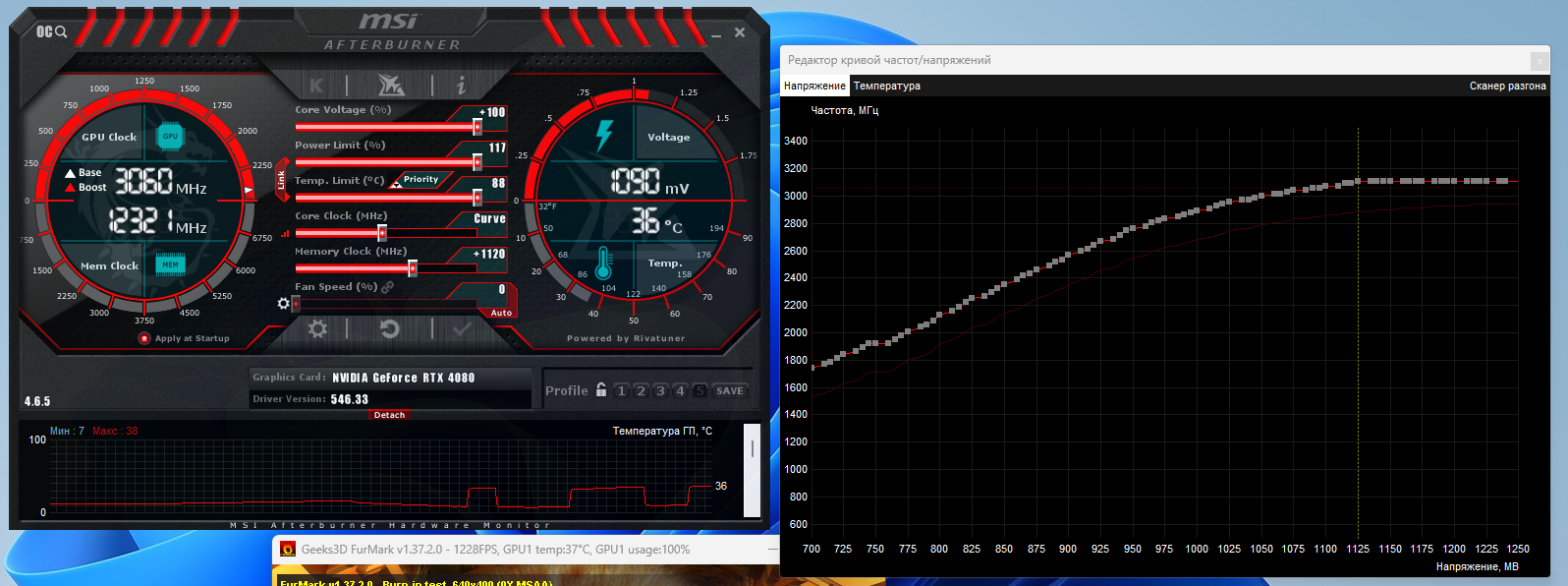This screenshot has width=1568, height=586.
Task: Click the GPU temperature graph
Action: tap(381, 475)
